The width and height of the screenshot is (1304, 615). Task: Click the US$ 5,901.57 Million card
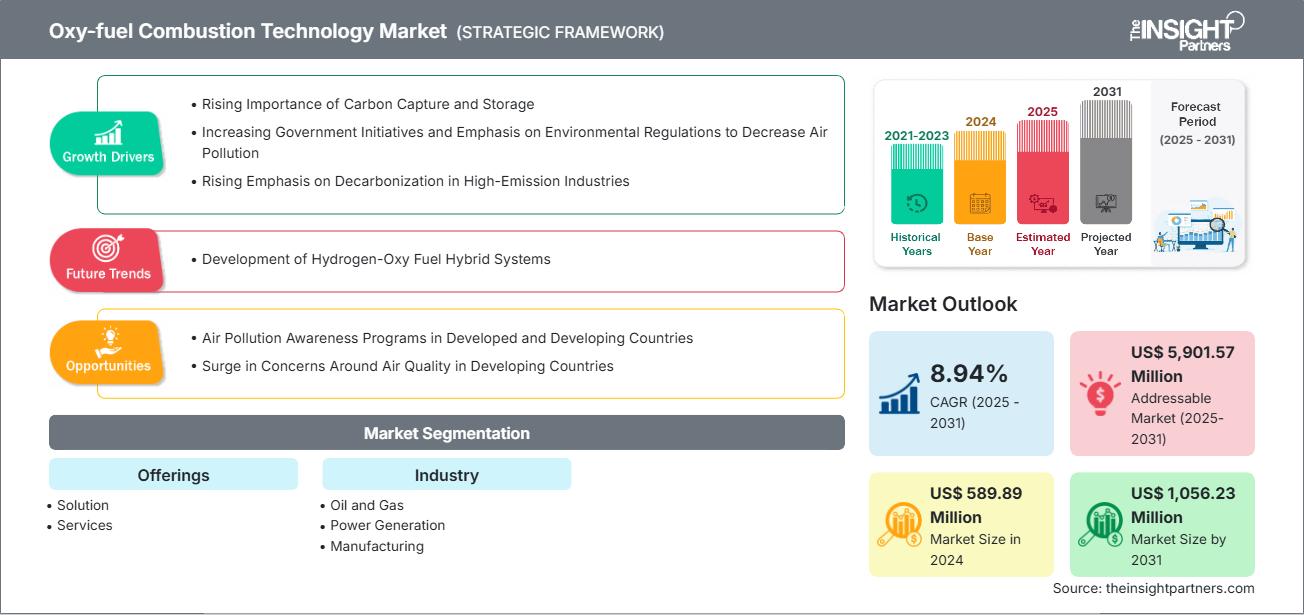click(1162, 393)
